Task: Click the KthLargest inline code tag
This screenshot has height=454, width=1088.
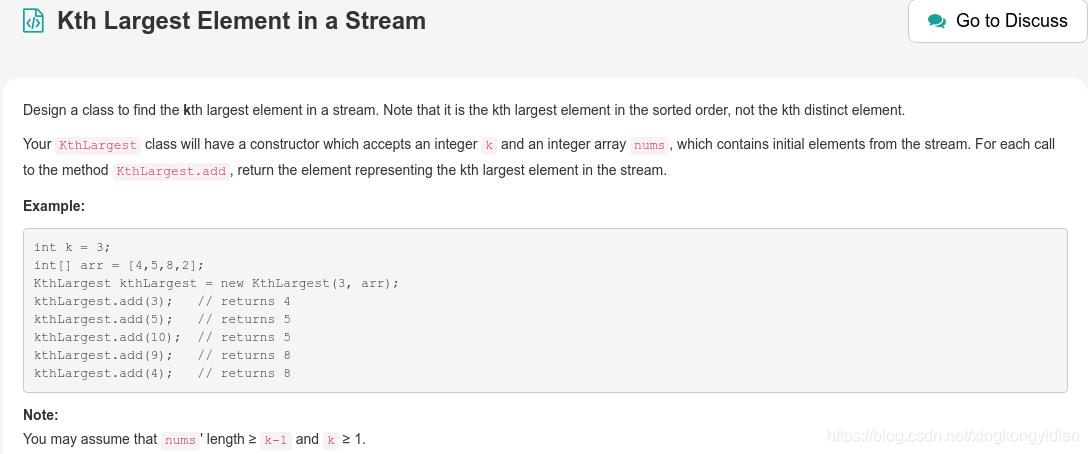Action: pyautogui.click(x=98, y=145)
